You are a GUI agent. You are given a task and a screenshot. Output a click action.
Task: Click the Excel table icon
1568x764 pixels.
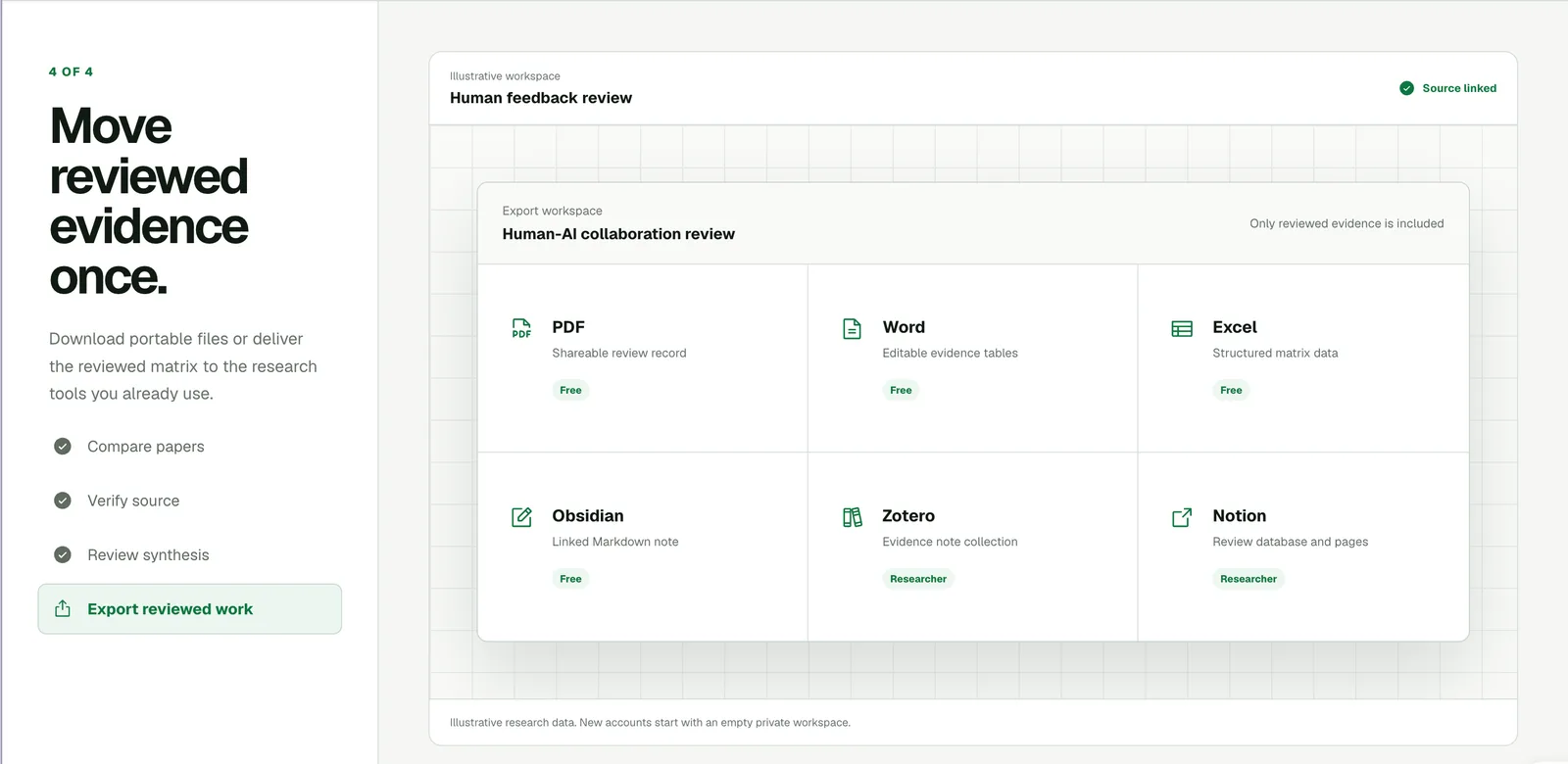tap(1182, 328)
